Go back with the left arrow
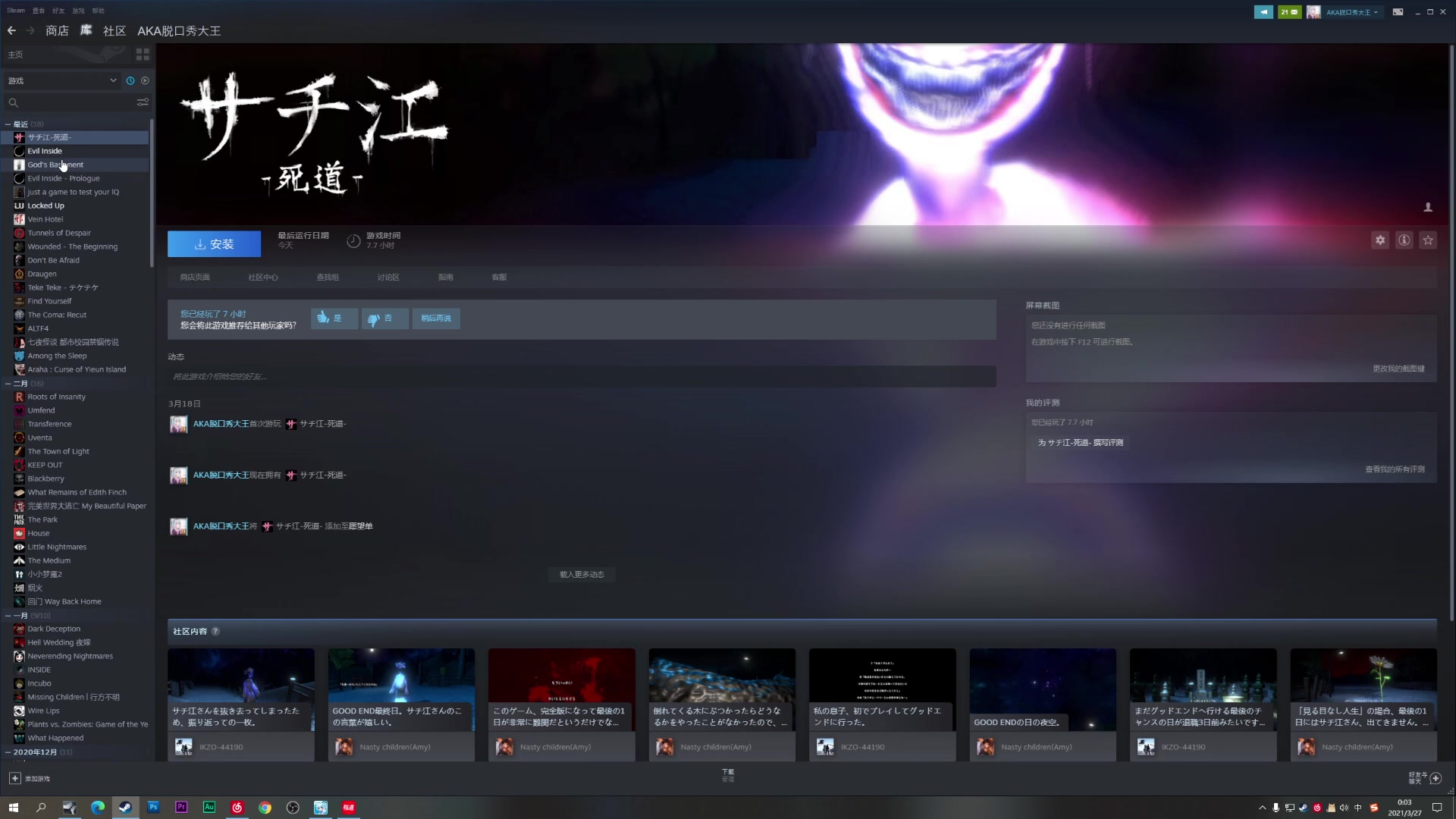The image size is (1456, 819). click(11, 30)
